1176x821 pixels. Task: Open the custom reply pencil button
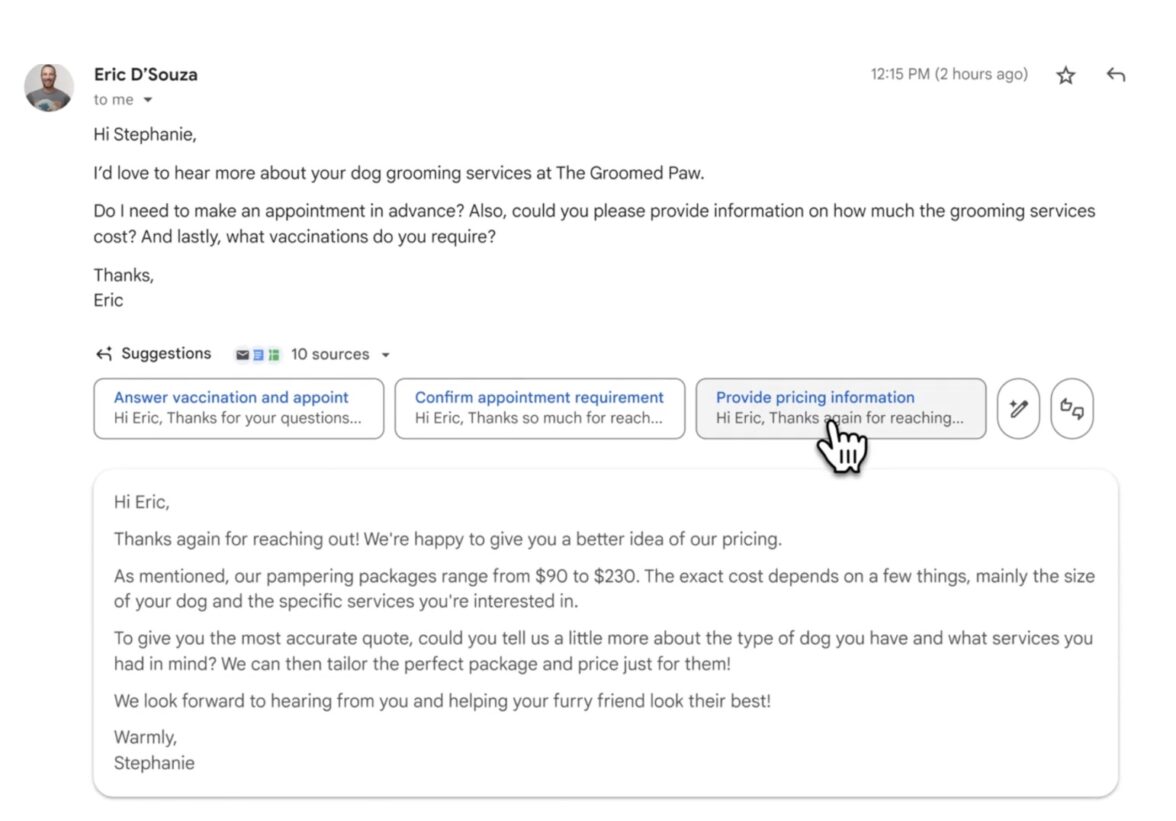tap(1019, 408)
